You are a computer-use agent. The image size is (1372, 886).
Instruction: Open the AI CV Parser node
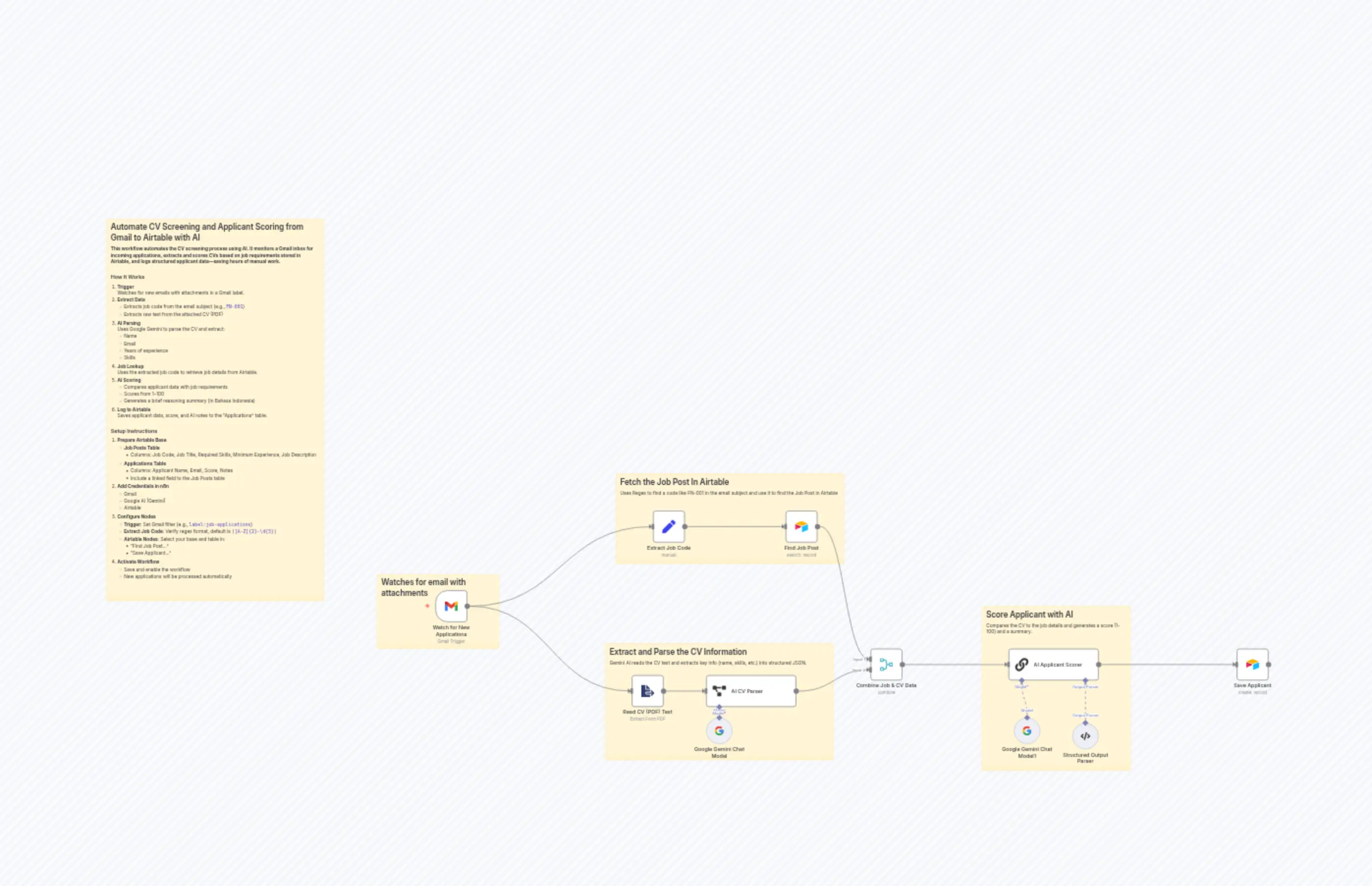751,690
